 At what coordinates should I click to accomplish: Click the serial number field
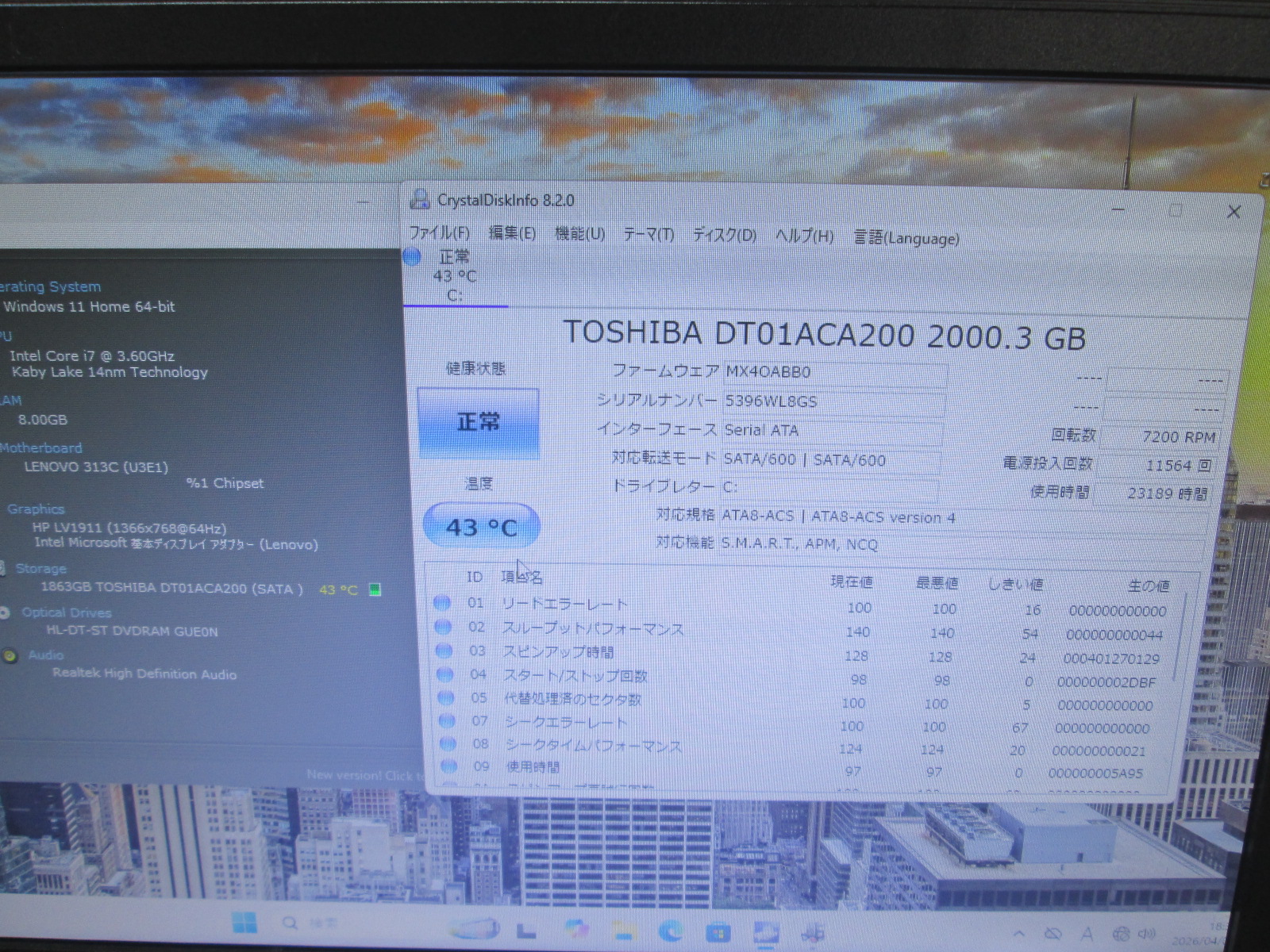pos(833,401)
